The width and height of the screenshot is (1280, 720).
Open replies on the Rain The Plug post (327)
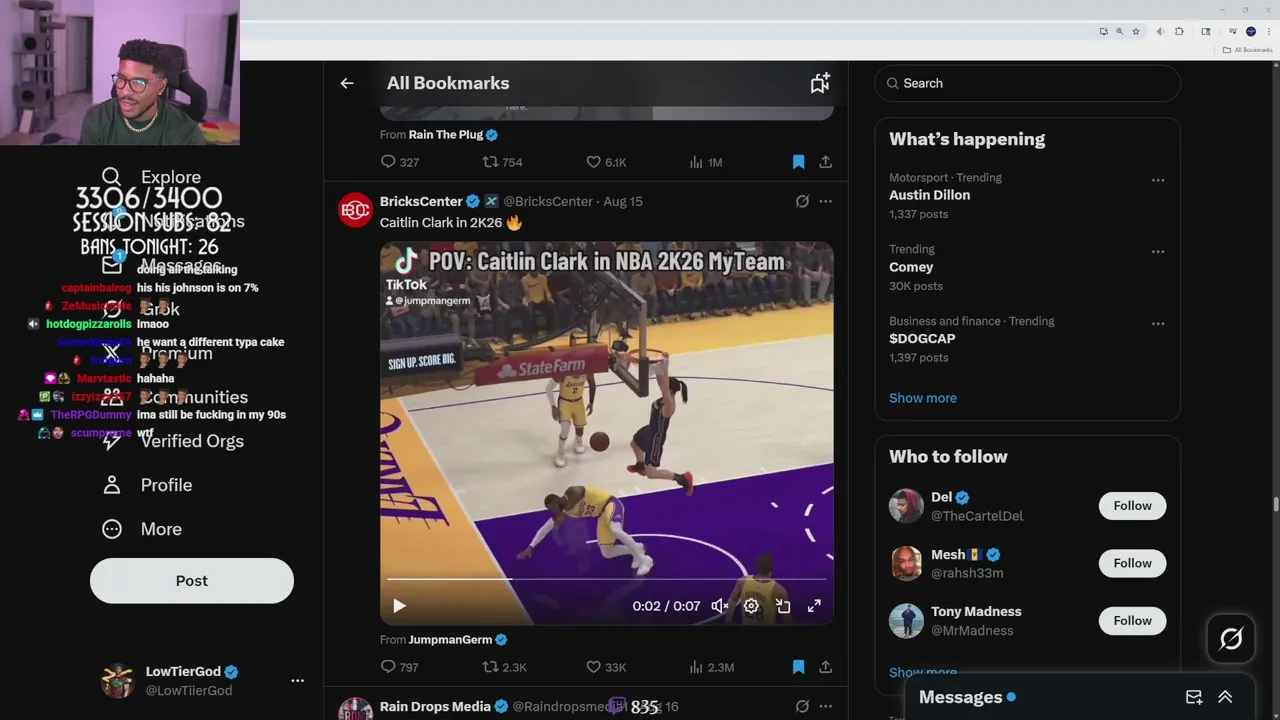click(x=399, y=162)
